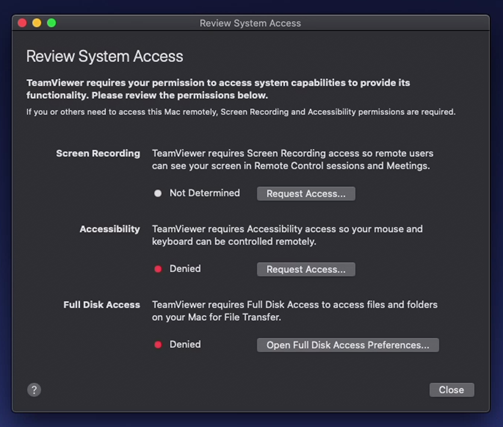Click the bold 'TeamViewer requires your permission' paragraph
The width and height of the screenshot is (503, 427).
(x=218, y=89)
